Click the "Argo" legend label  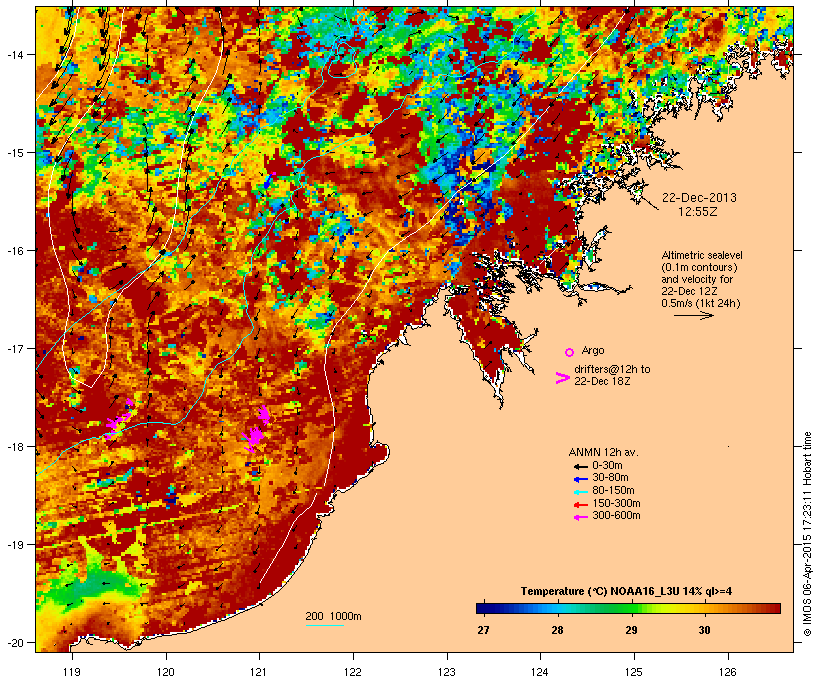click(x=593, y=350)
